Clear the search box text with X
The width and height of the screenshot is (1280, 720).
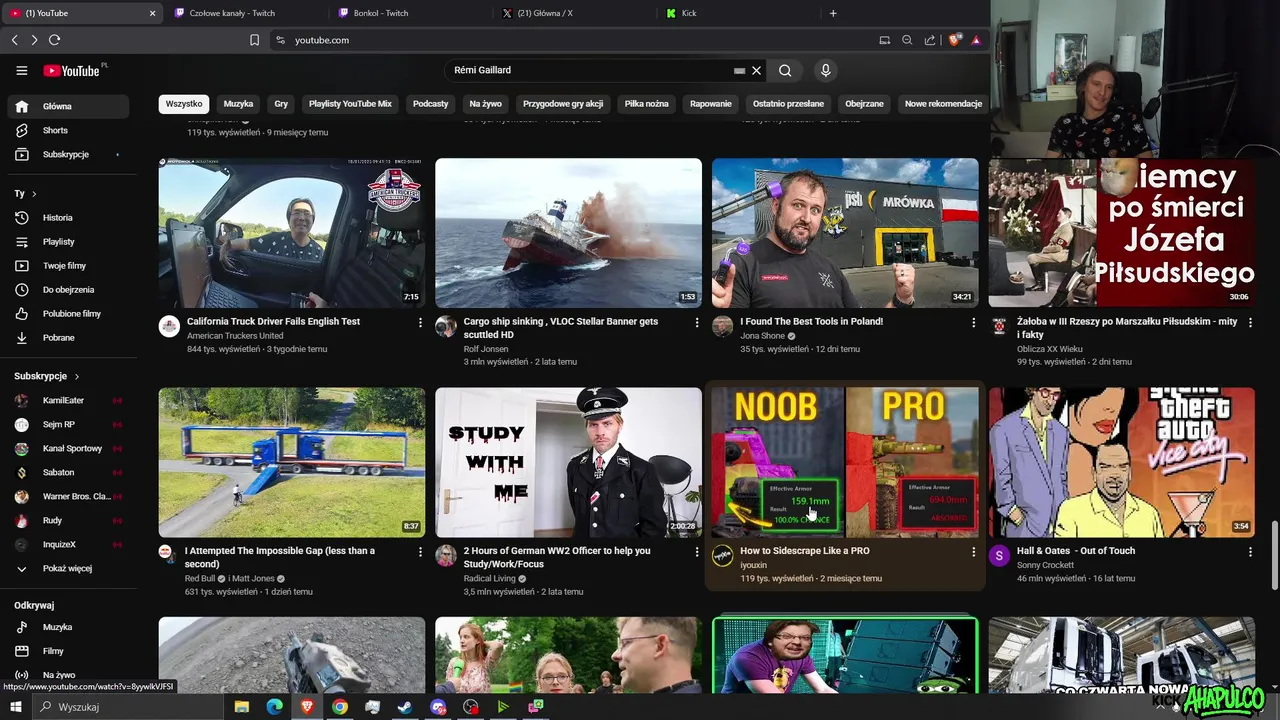pos(757,70)
